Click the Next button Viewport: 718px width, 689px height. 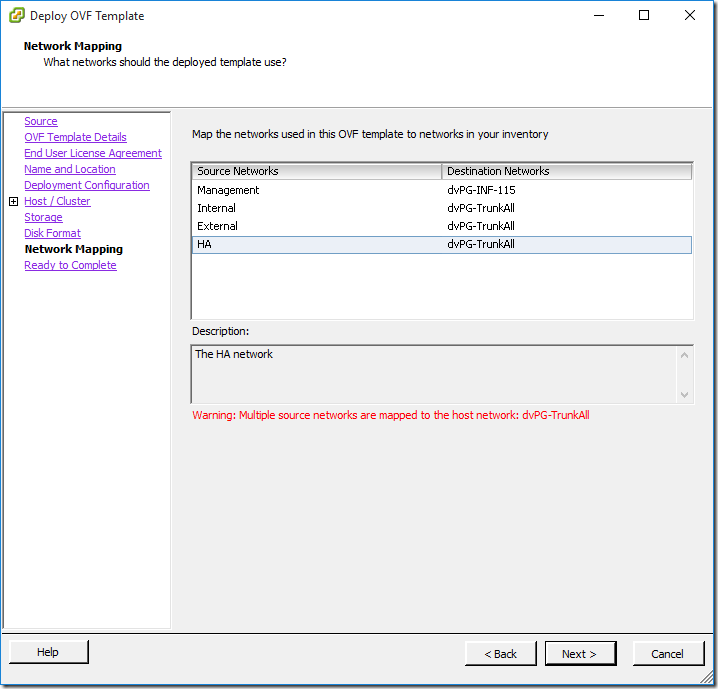[579, 654]
